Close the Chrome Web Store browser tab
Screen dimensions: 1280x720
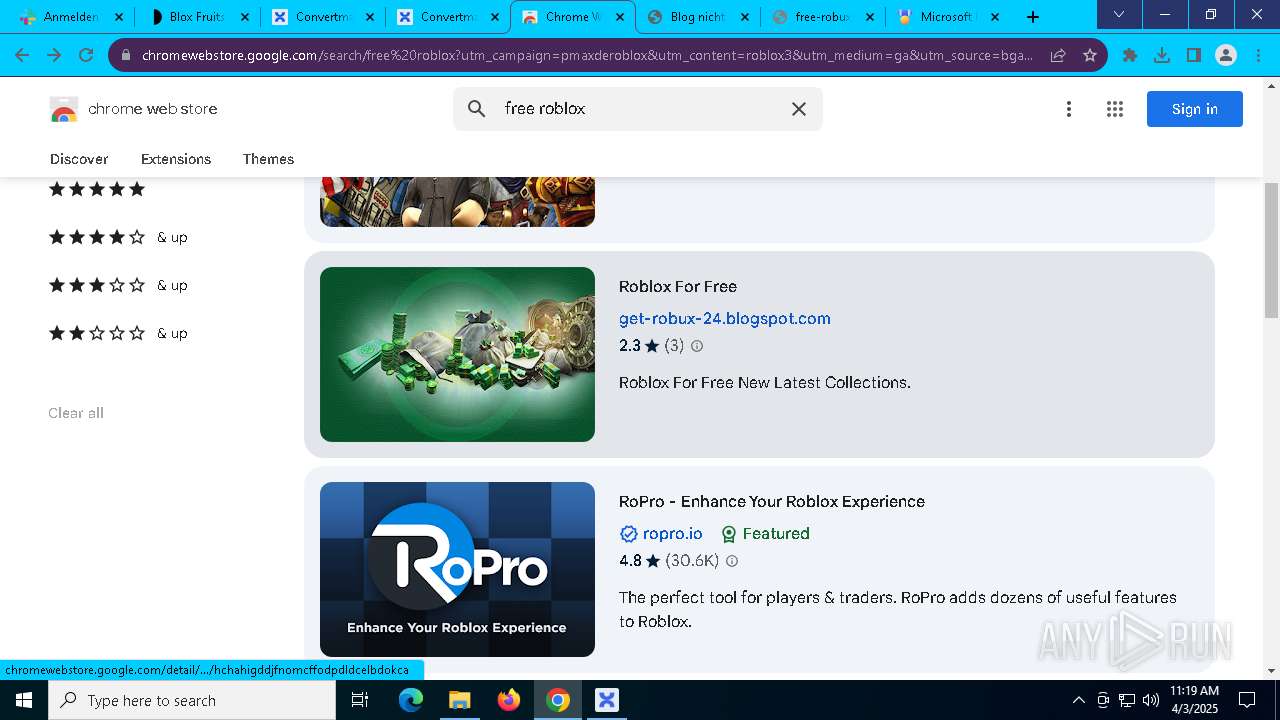click(619, 17)
